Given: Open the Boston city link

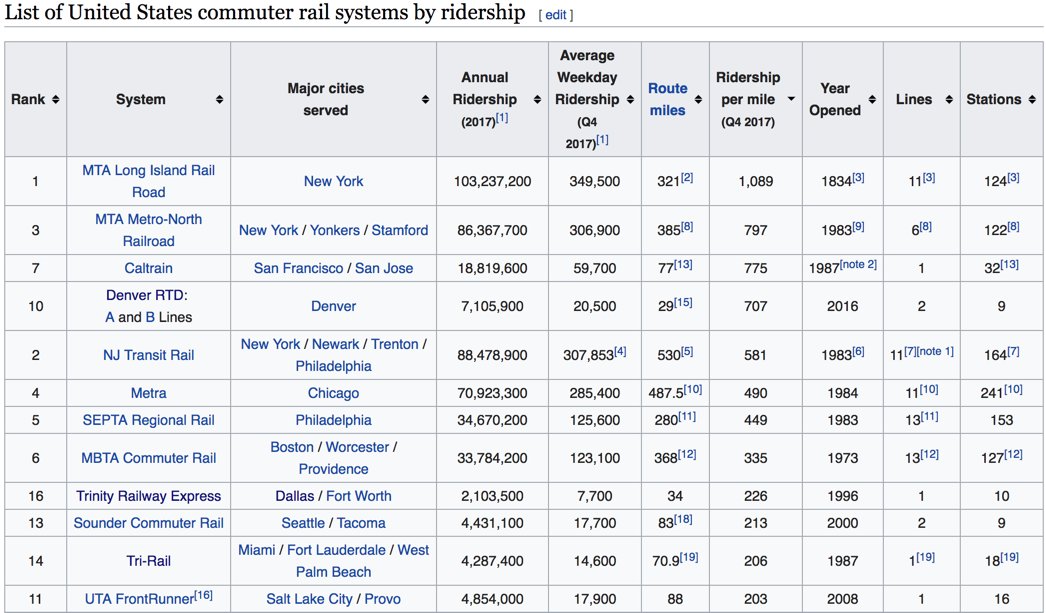Looking at the screenshot, I should [292, 447].
